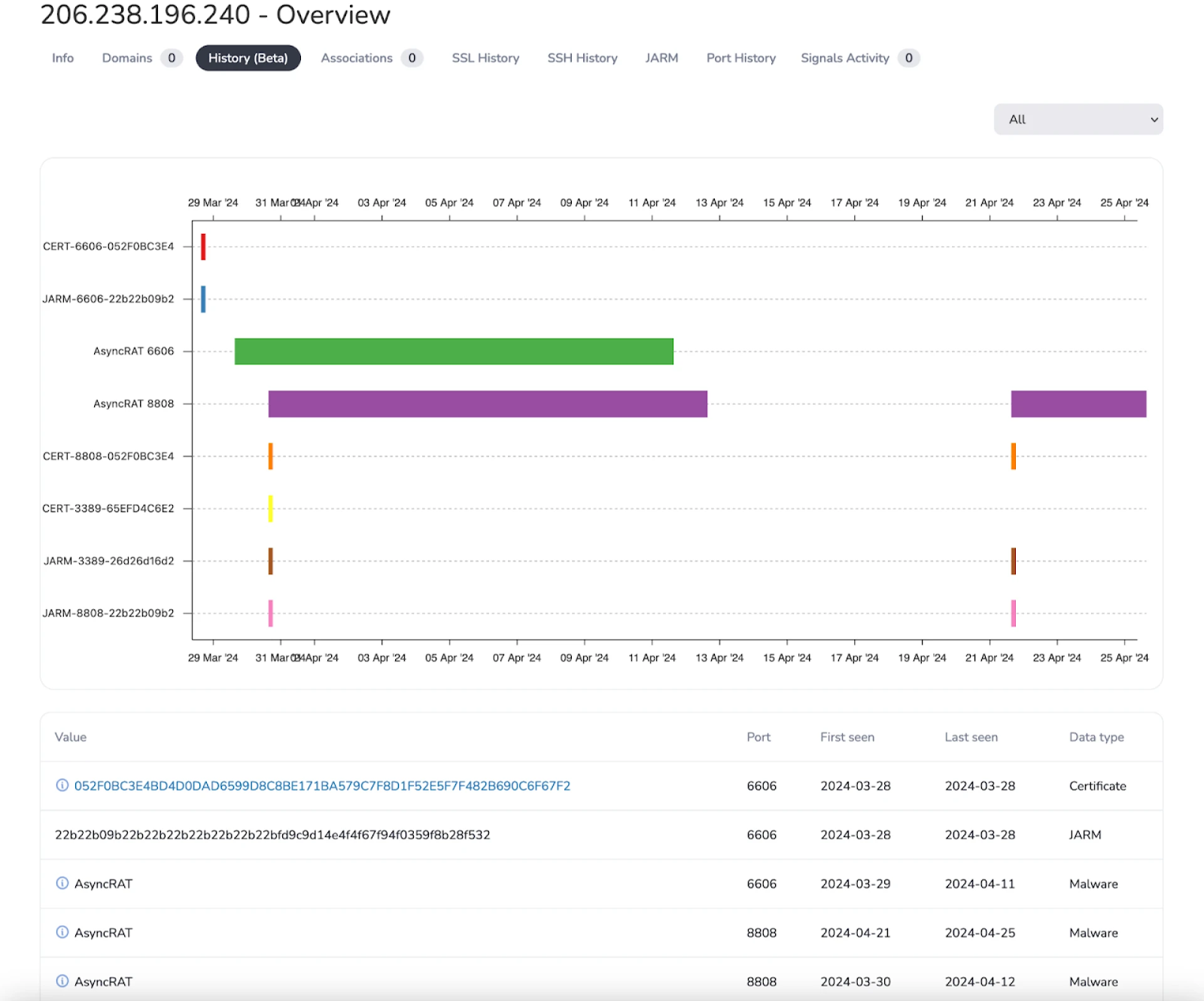This screenshot has height=1001, width=1204.
Task: Click info icon beside certificate hash 052F0BC3E4
Action: tap(62, 785)
